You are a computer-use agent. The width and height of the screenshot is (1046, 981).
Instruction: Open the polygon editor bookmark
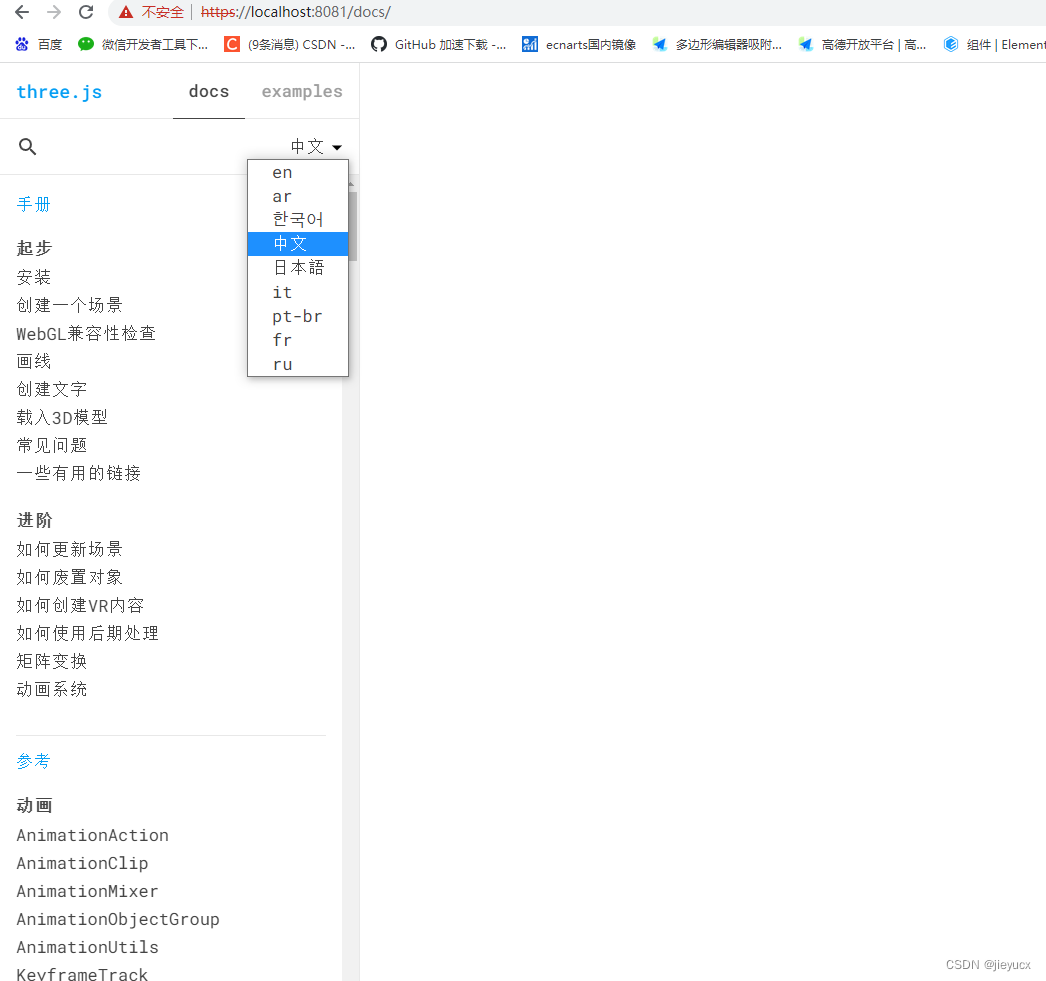(x=717, y=45)
